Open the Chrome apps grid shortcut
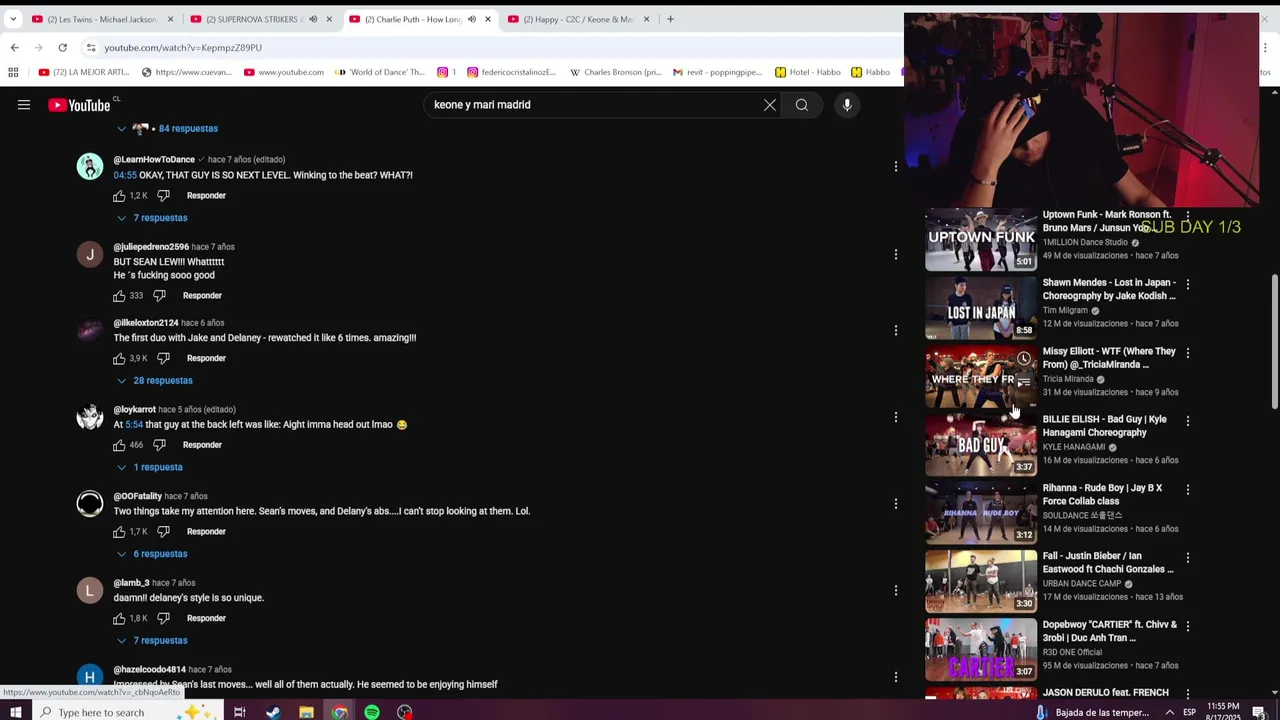1280x720 pixels. [x=13, y=72]
